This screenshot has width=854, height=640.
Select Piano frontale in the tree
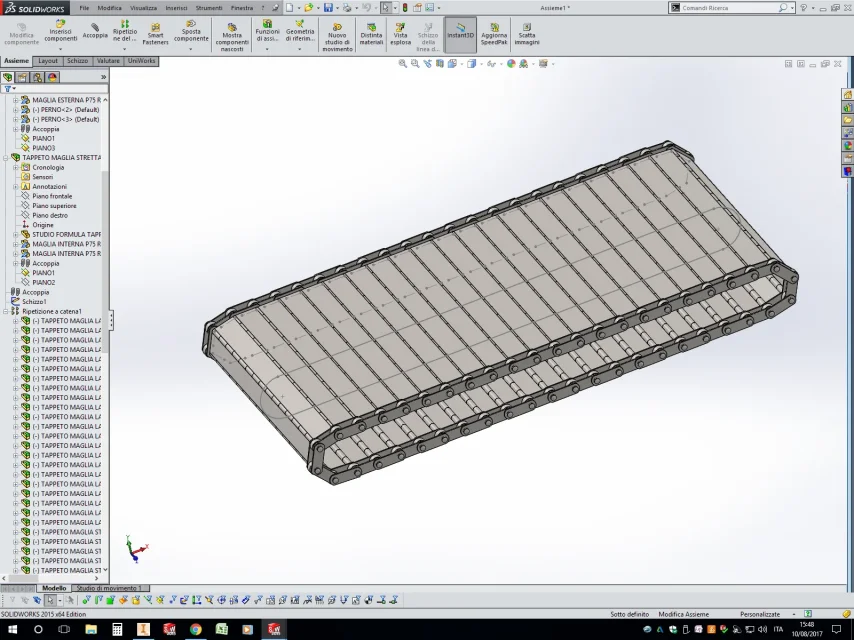click(x=52, y=196)
